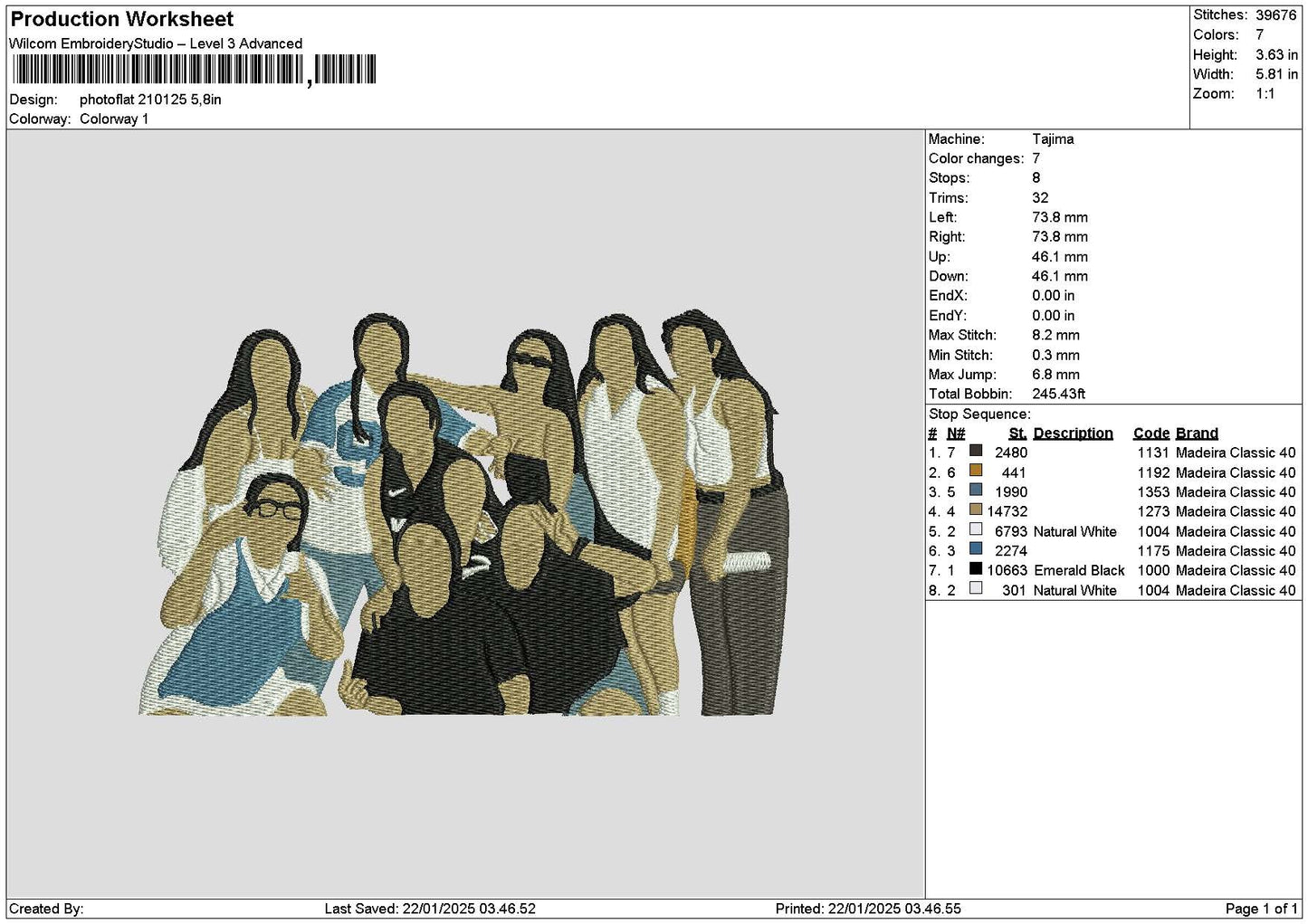Click stitch count 2480 in row 1
Image resolution: width=1308 pixels, height=924 pixels.
point(1010,452)
